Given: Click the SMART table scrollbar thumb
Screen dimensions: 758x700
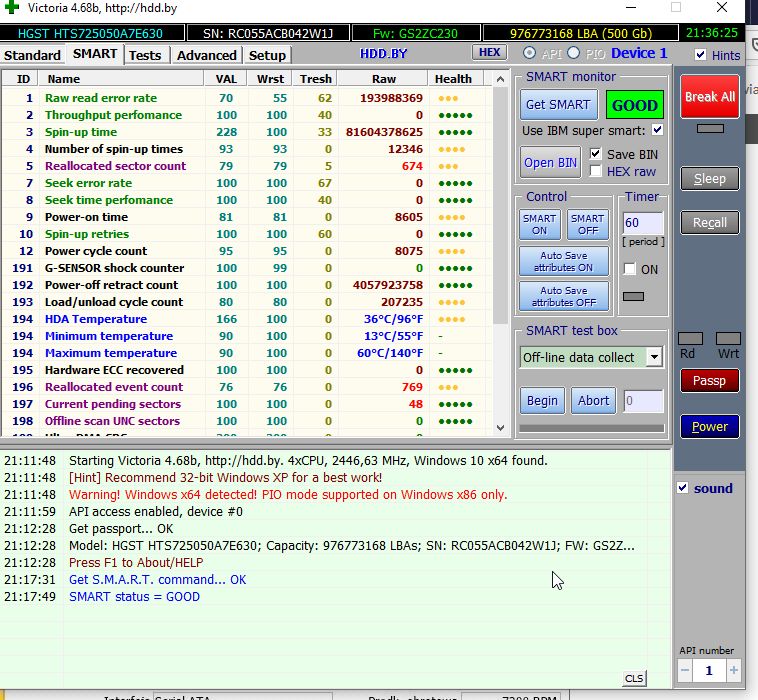Looking at the screenshot, I should pos(500,205).
